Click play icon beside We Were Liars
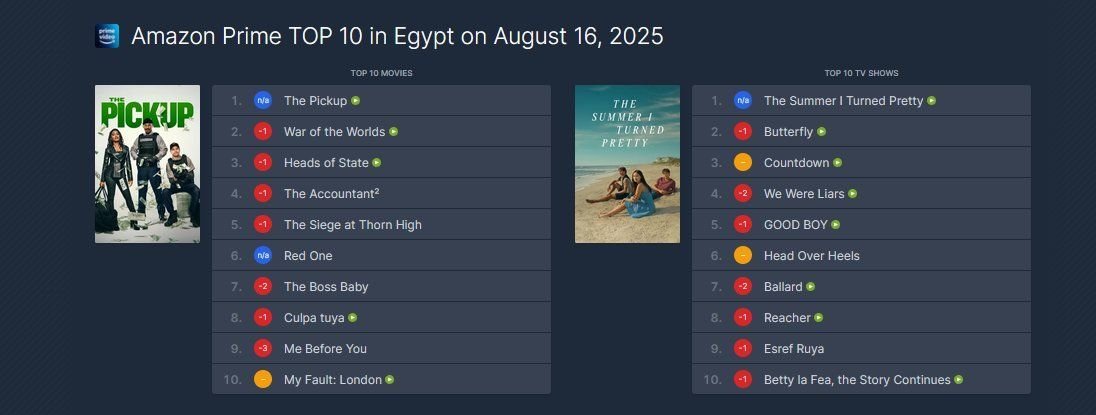Viewport: 1096px width, 415px height. (853, 194)
